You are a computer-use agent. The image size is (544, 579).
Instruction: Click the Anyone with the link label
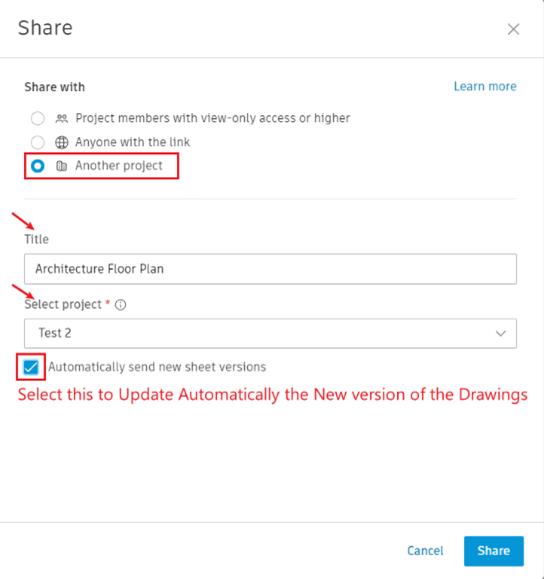(133, 142)
